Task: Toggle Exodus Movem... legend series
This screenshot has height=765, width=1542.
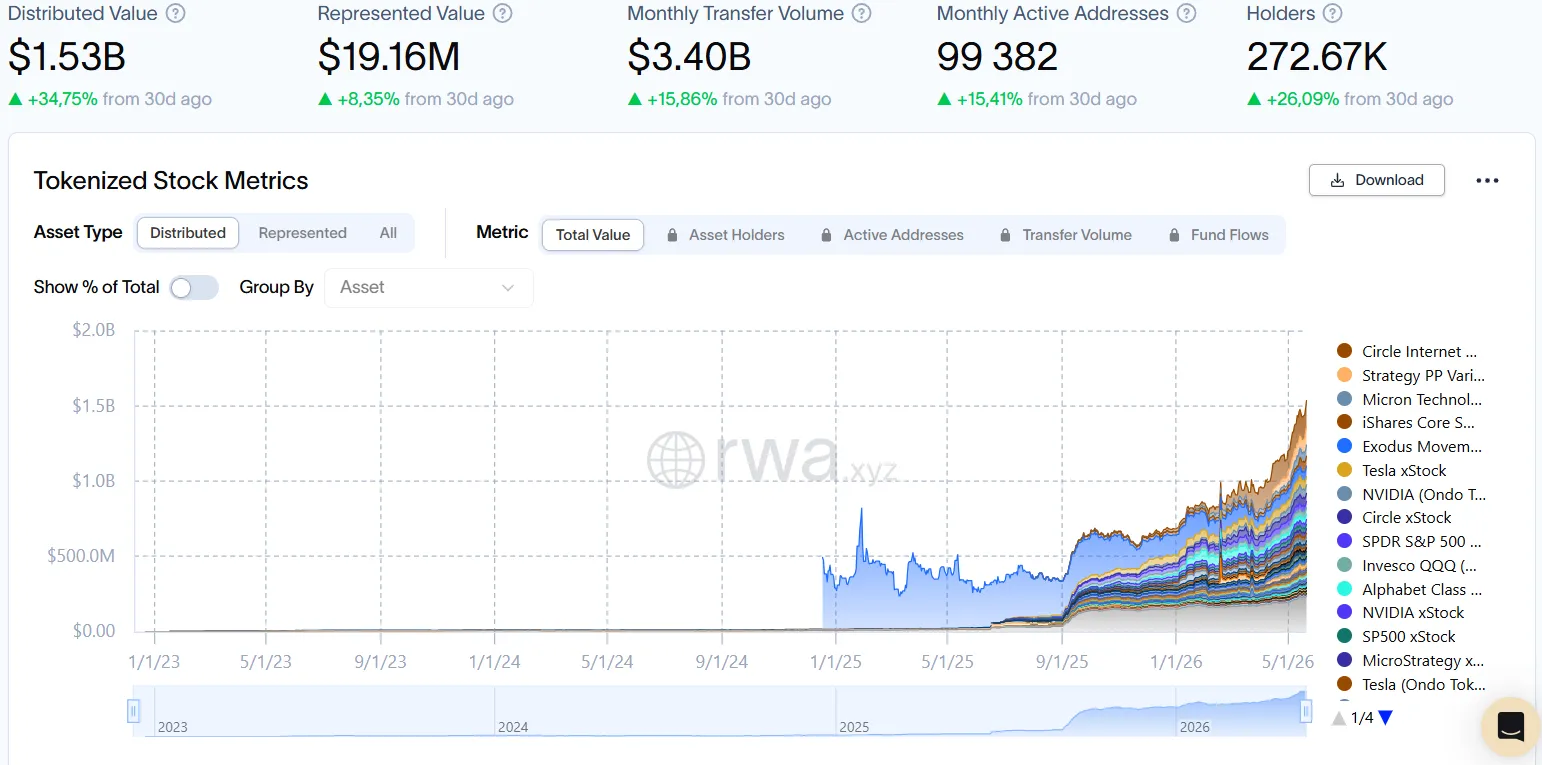Action: 1410,447
